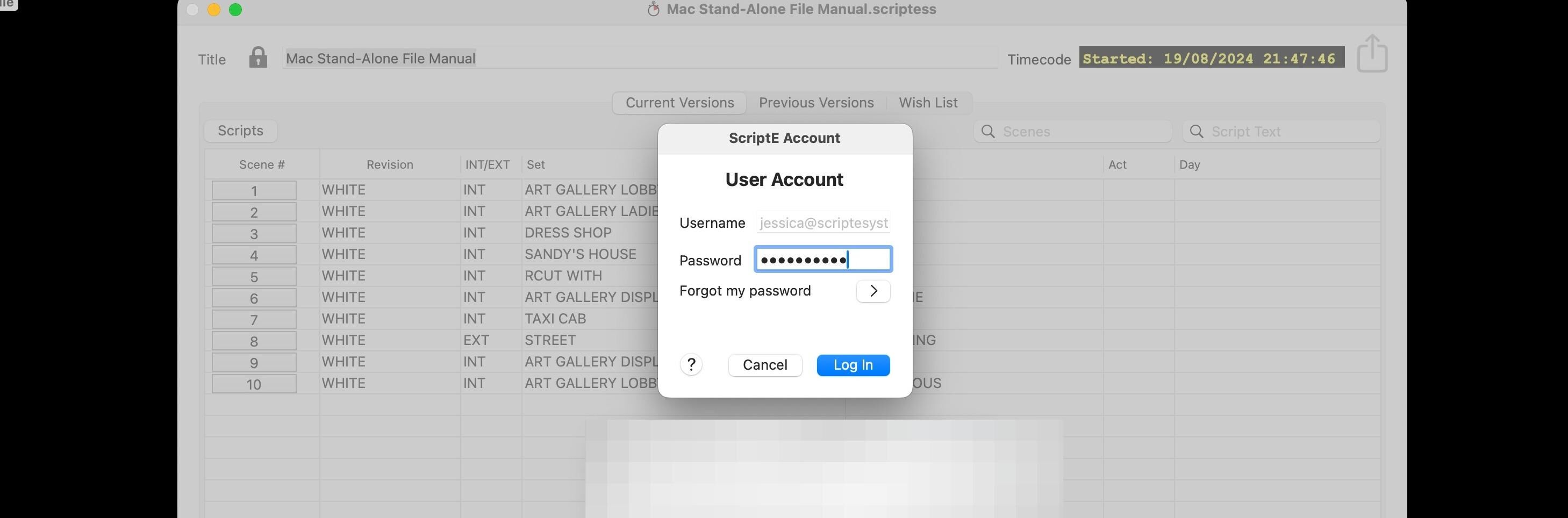
Task: Click the WHITE revision cell in scene 1 row
Action: [x=343, y=190]
